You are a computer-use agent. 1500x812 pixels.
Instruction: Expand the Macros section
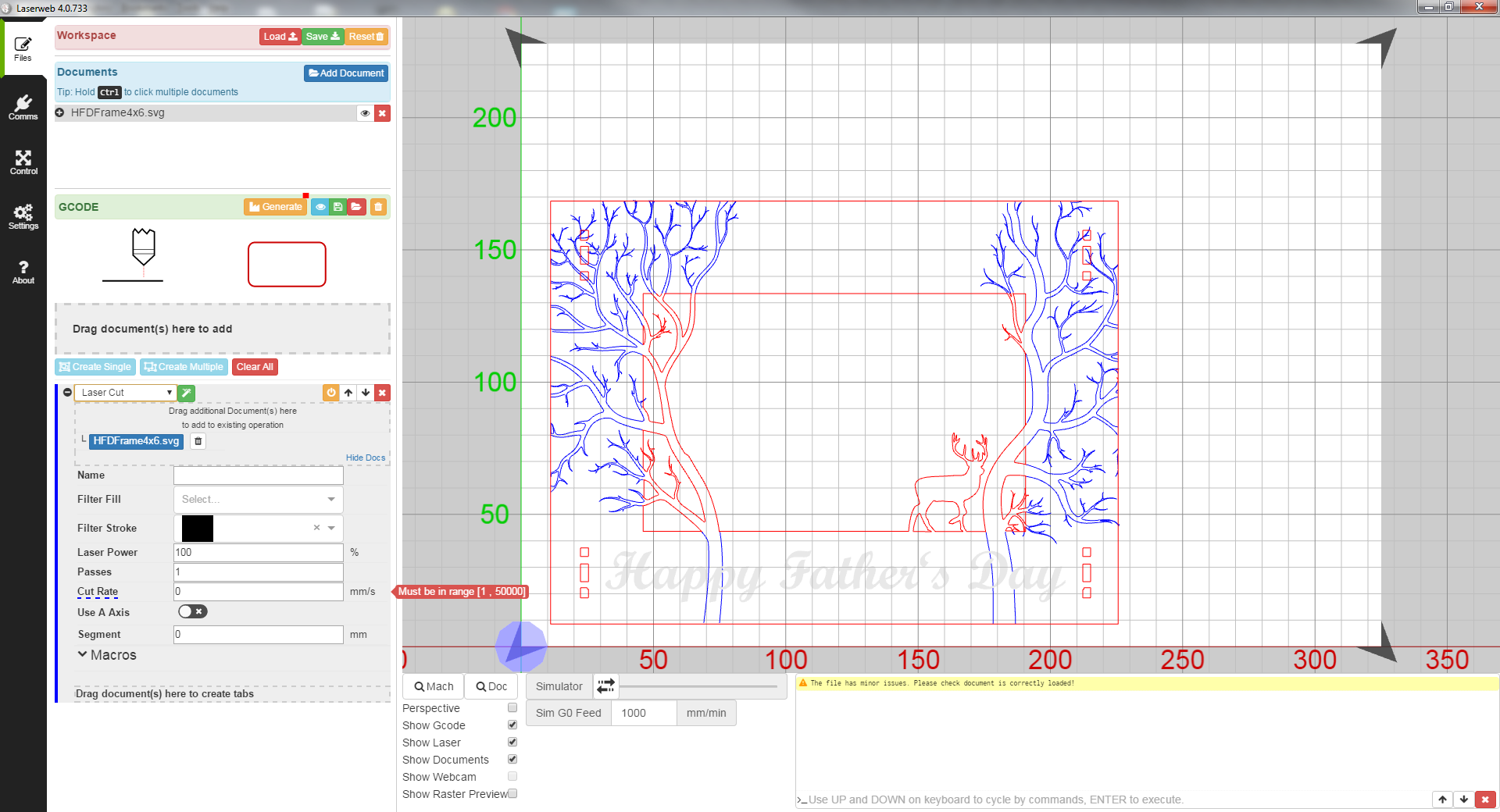point(107,655)
